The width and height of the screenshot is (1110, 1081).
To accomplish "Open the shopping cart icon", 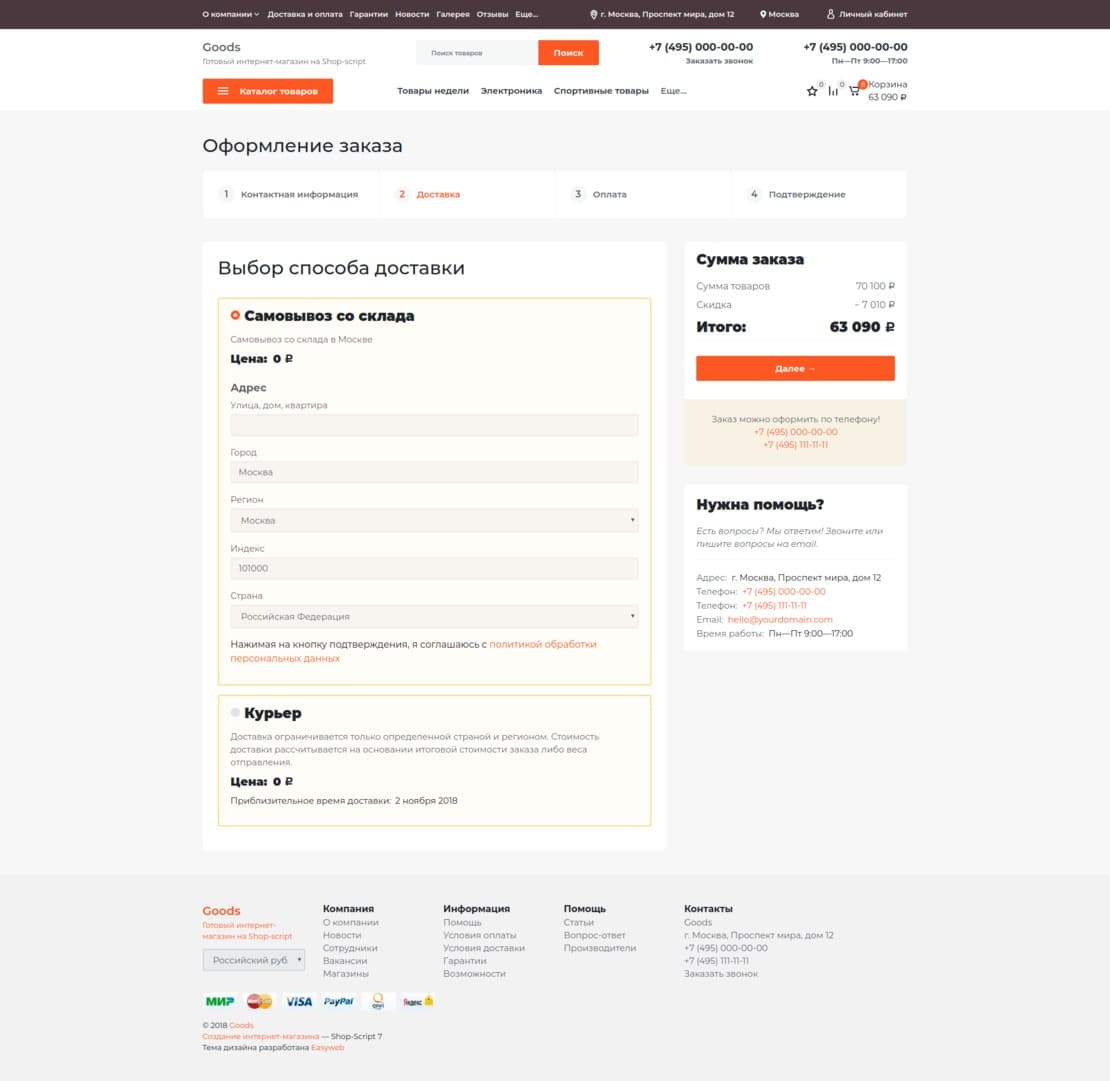I will pos(854,91).
